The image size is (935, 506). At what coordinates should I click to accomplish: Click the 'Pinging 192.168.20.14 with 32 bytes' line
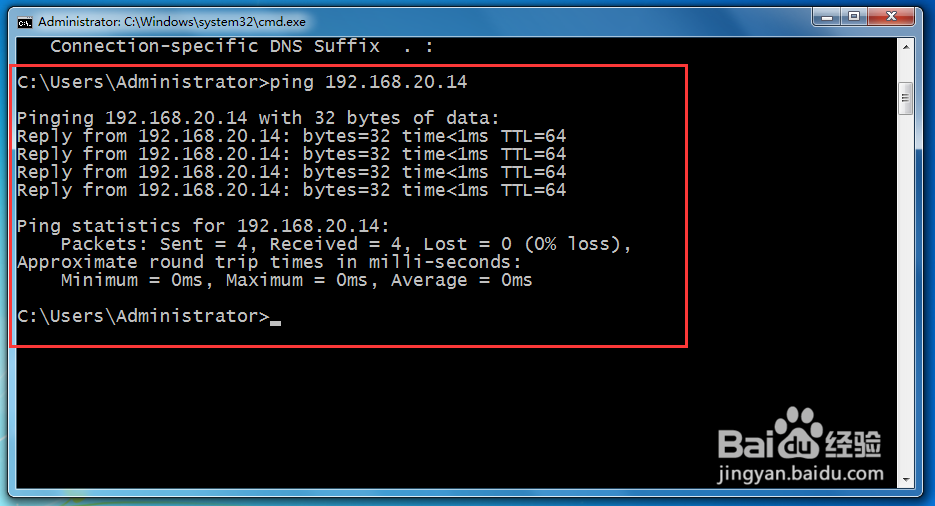[258, 118]
